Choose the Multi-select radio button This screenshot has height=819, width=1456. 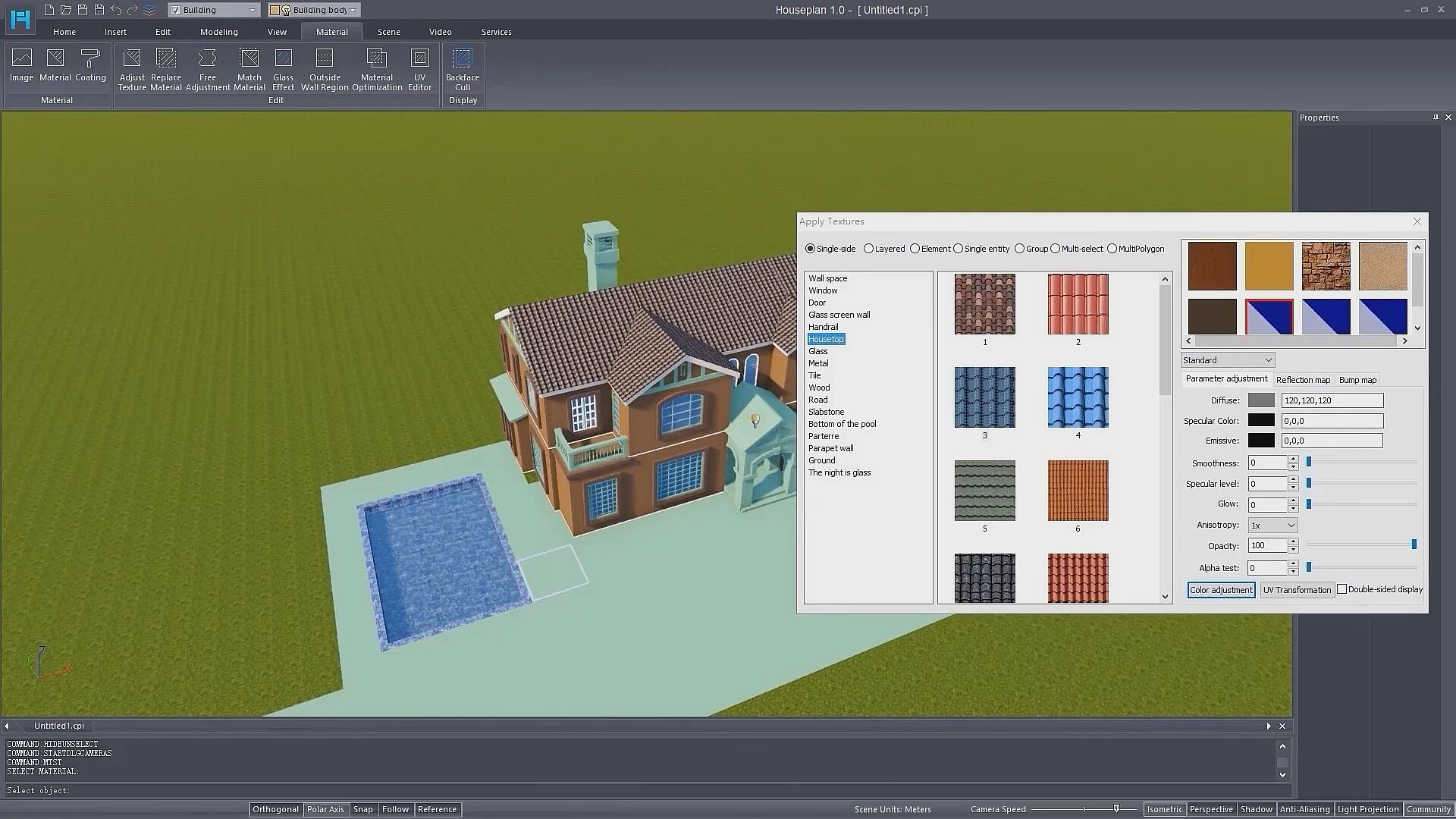pyautogui.click(x=1056, y=249)
